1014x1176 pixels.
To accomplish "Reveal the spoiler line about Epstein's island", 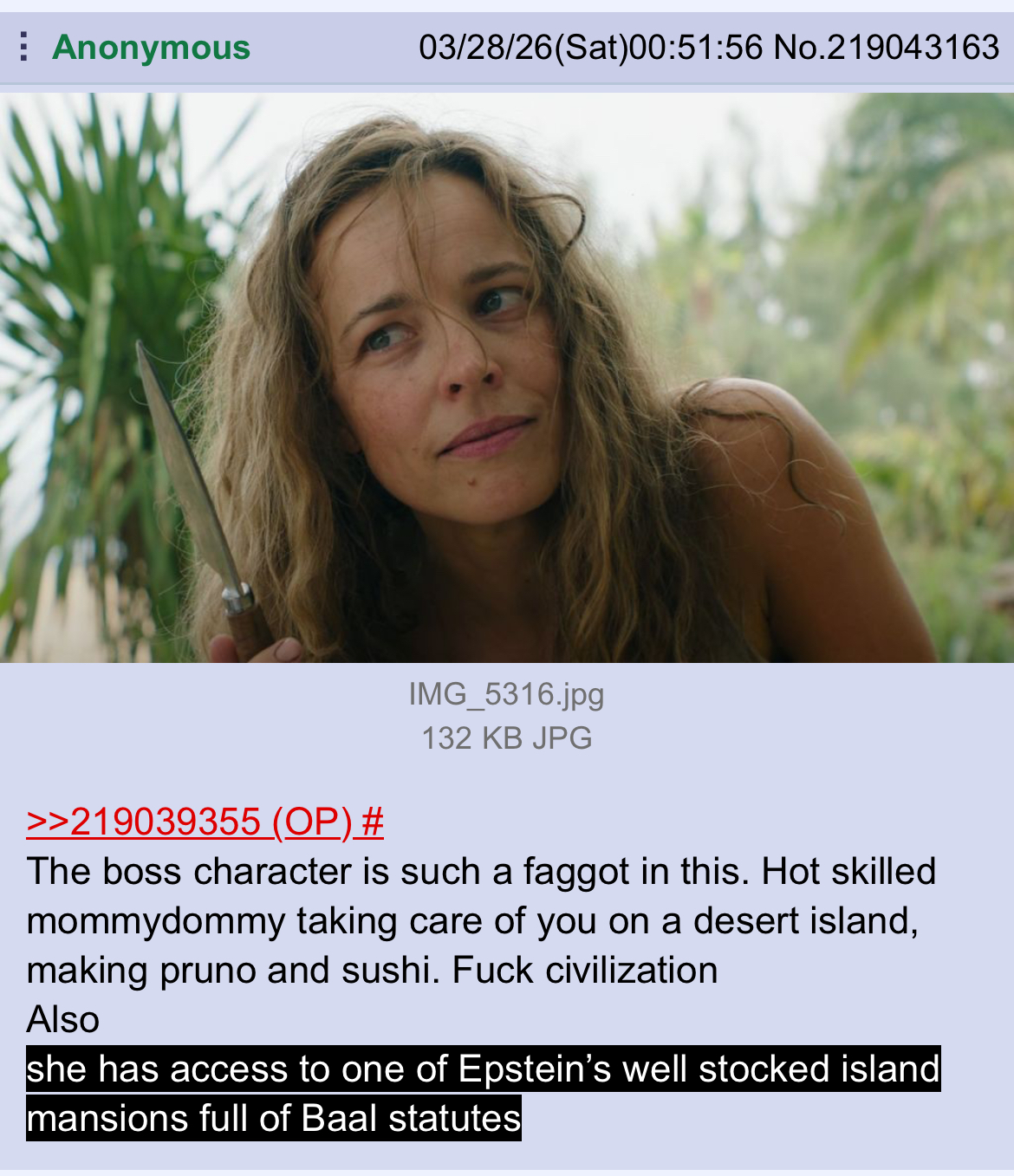I will pos(484,1069).
